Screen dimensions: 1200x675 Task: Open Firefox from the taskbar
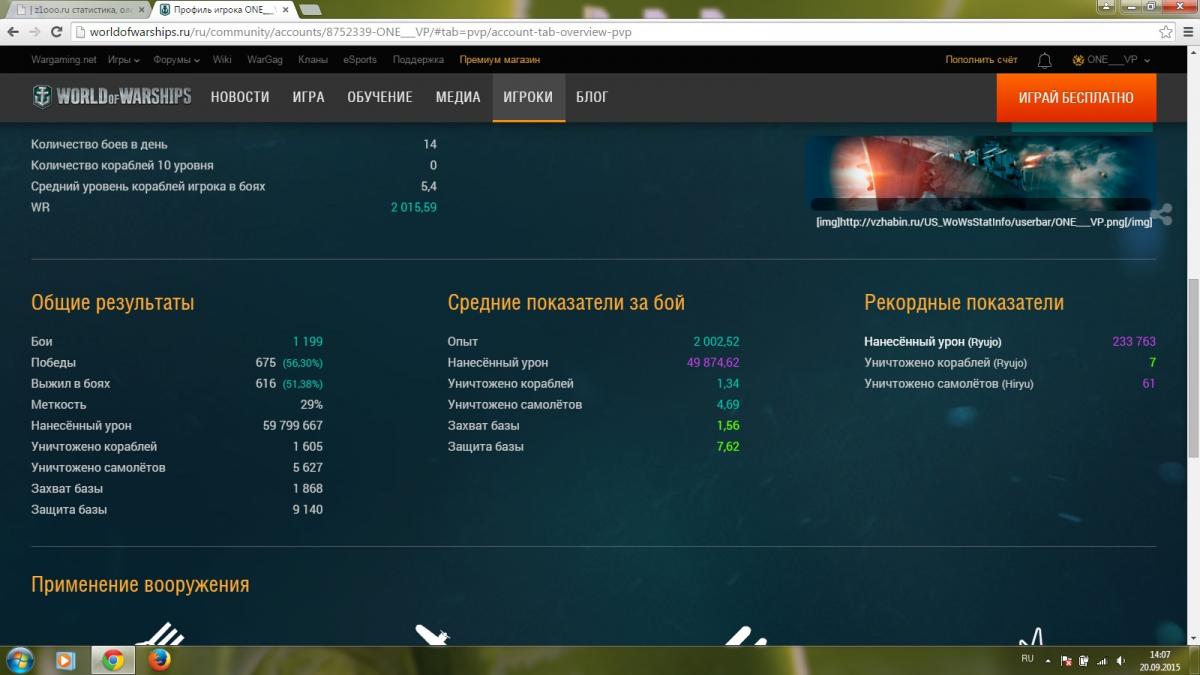158,660
